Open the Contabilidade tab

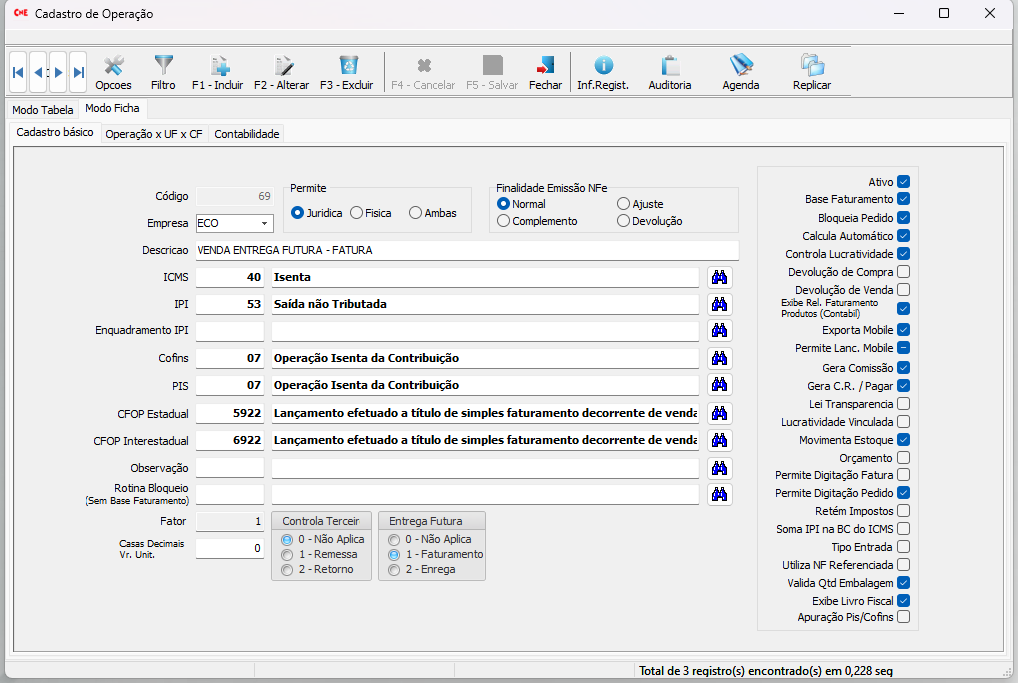tap(247, 134)
